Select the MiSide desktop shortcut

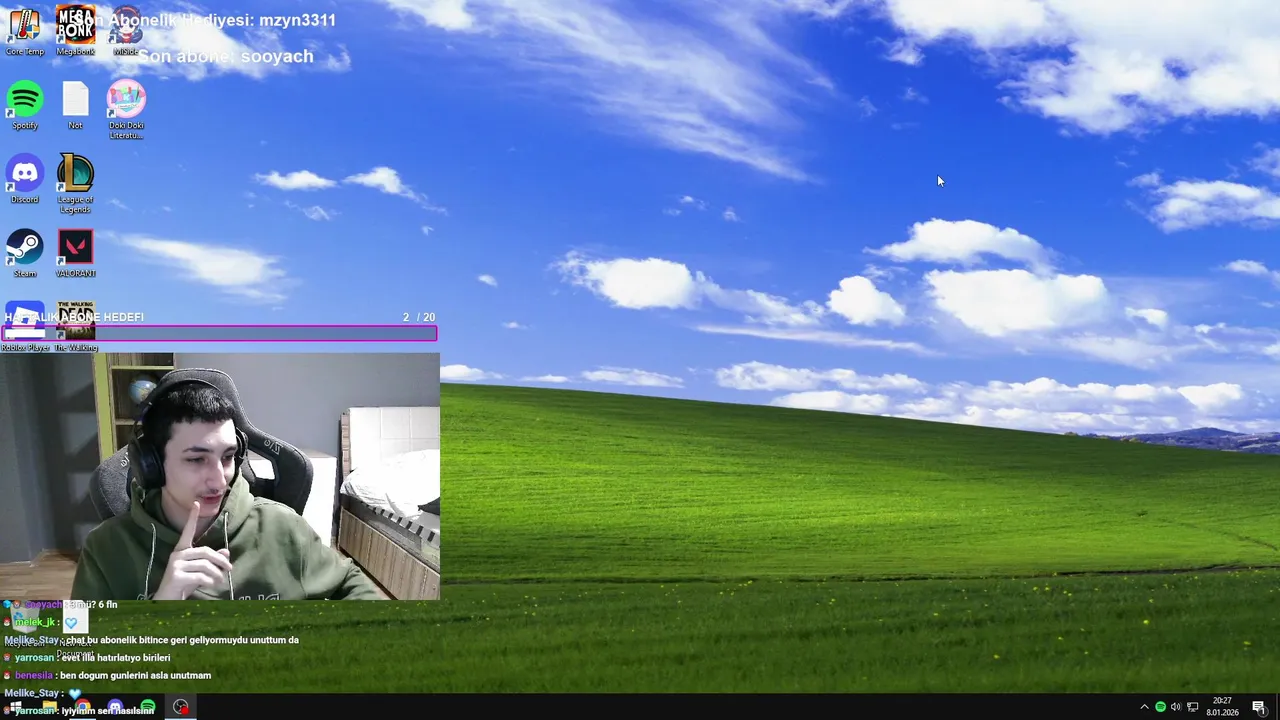[x=126, y=32]
